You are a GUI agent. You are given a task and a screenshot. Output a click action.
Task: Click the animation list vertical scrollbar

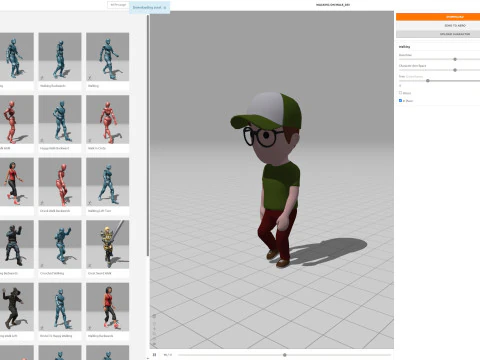[x=148, y=136]
